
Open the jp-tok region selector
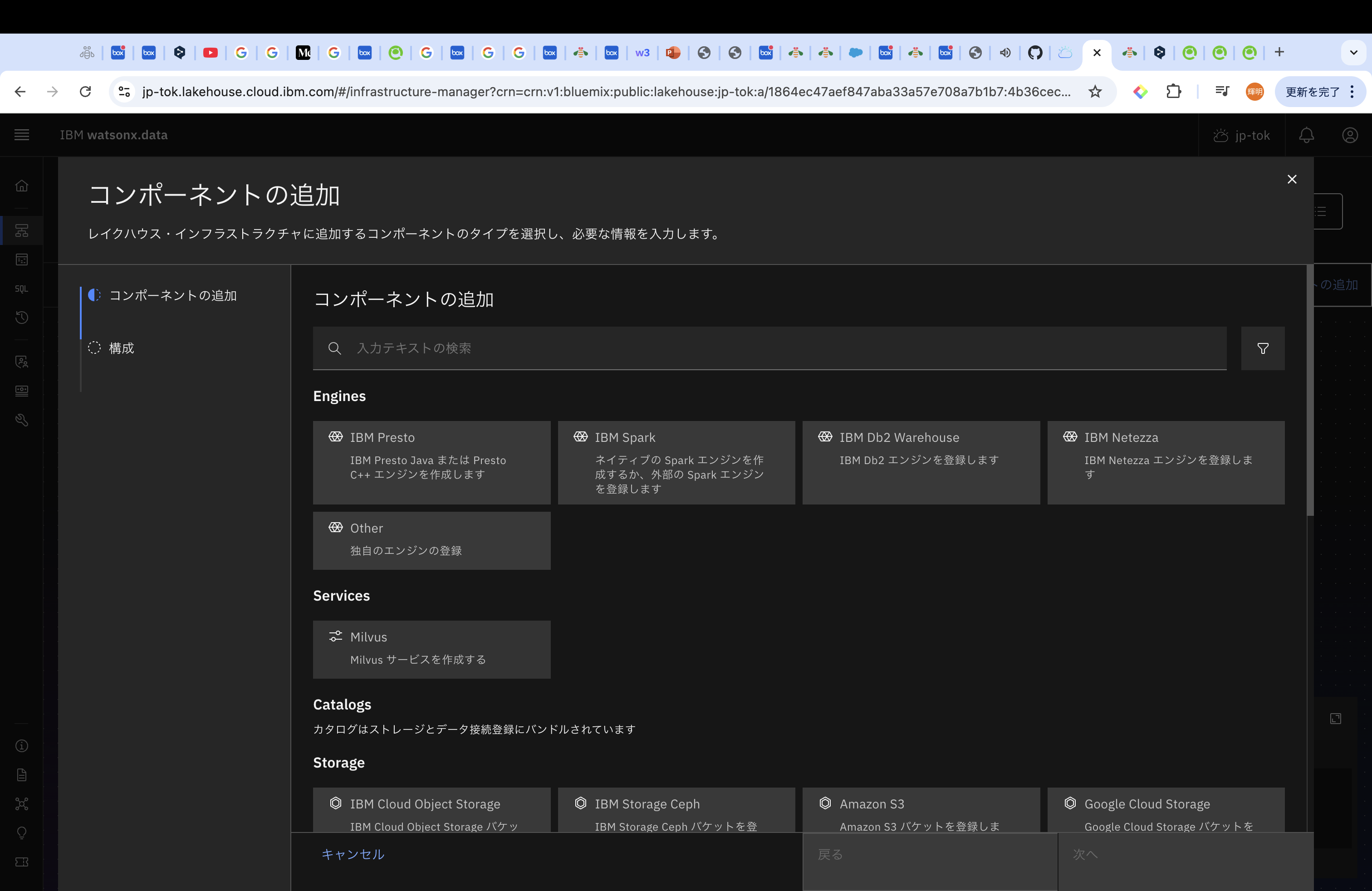1242,136
